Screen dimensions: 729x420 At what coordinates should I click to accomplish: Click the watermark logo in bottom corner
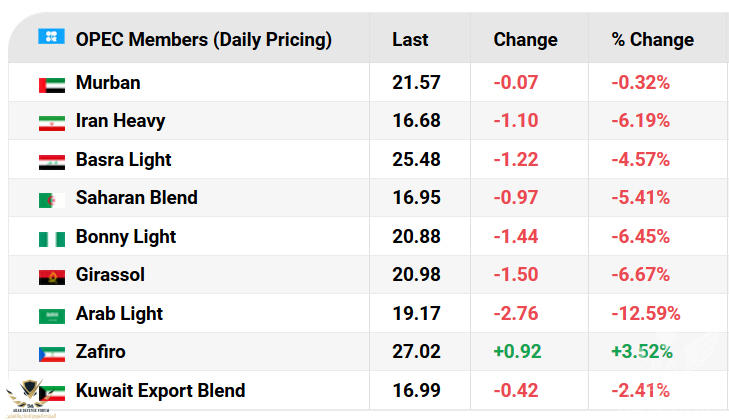click(x=30, y=398)
